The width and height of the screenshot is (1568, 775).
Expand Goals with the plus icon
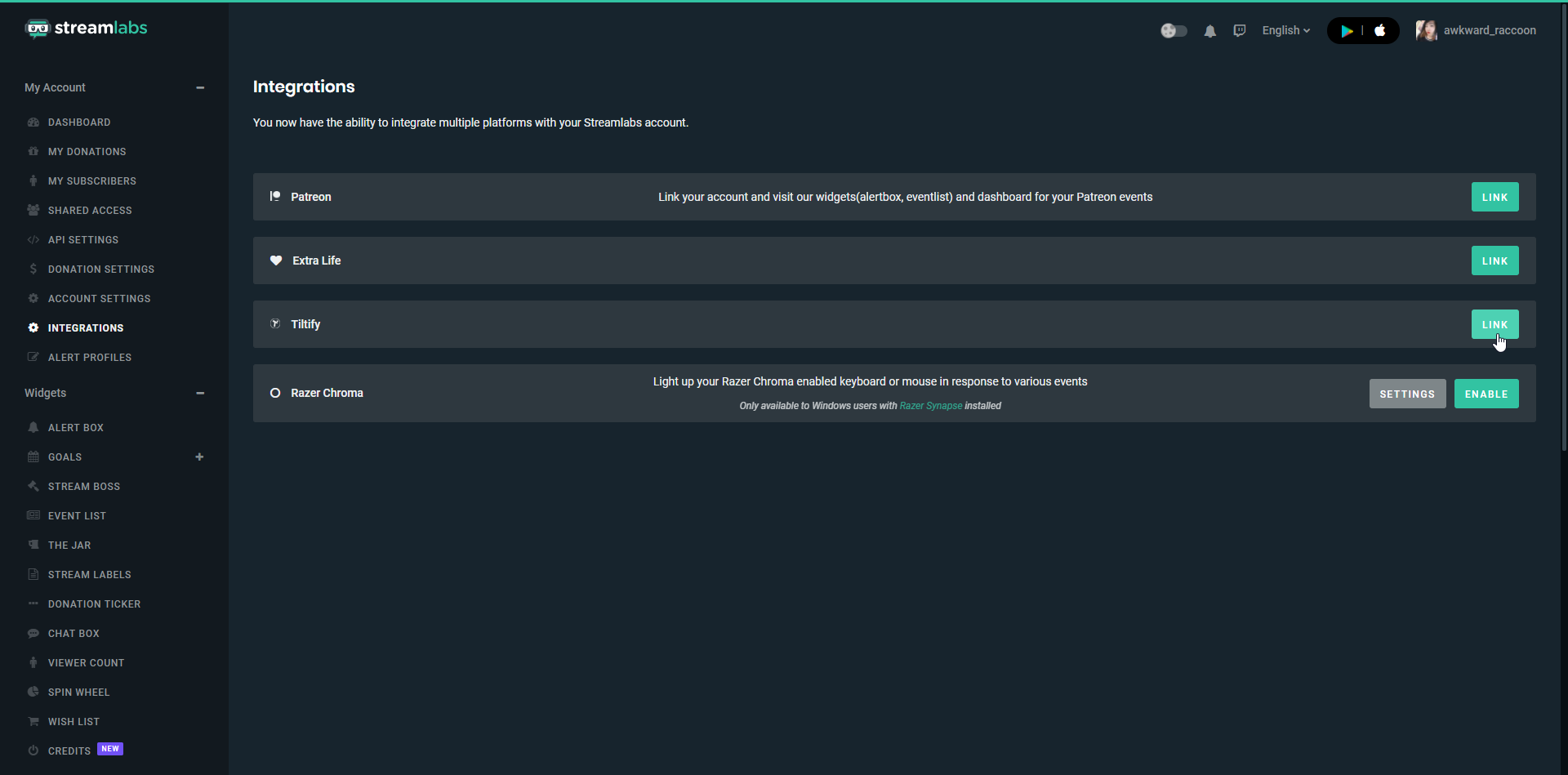tap(200, 457)
